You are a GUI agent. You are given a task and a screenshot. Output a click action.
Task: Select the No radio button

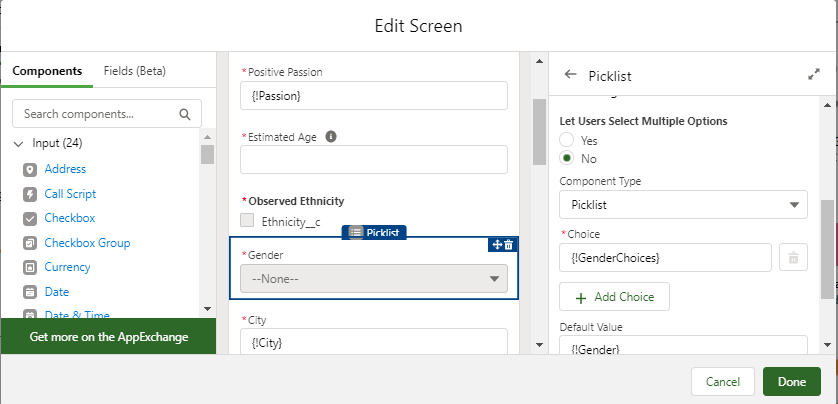click(x=567, y=158)
